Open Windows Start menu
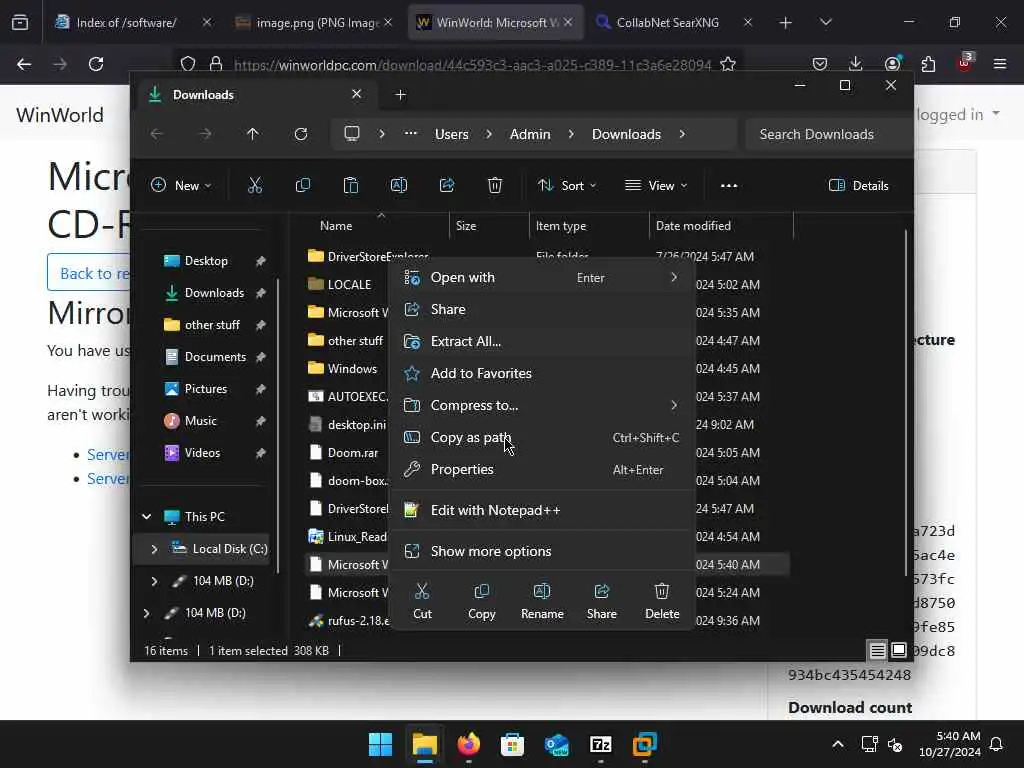The image size is (1024, 768). pyautogui.click(x=380, y=744)
